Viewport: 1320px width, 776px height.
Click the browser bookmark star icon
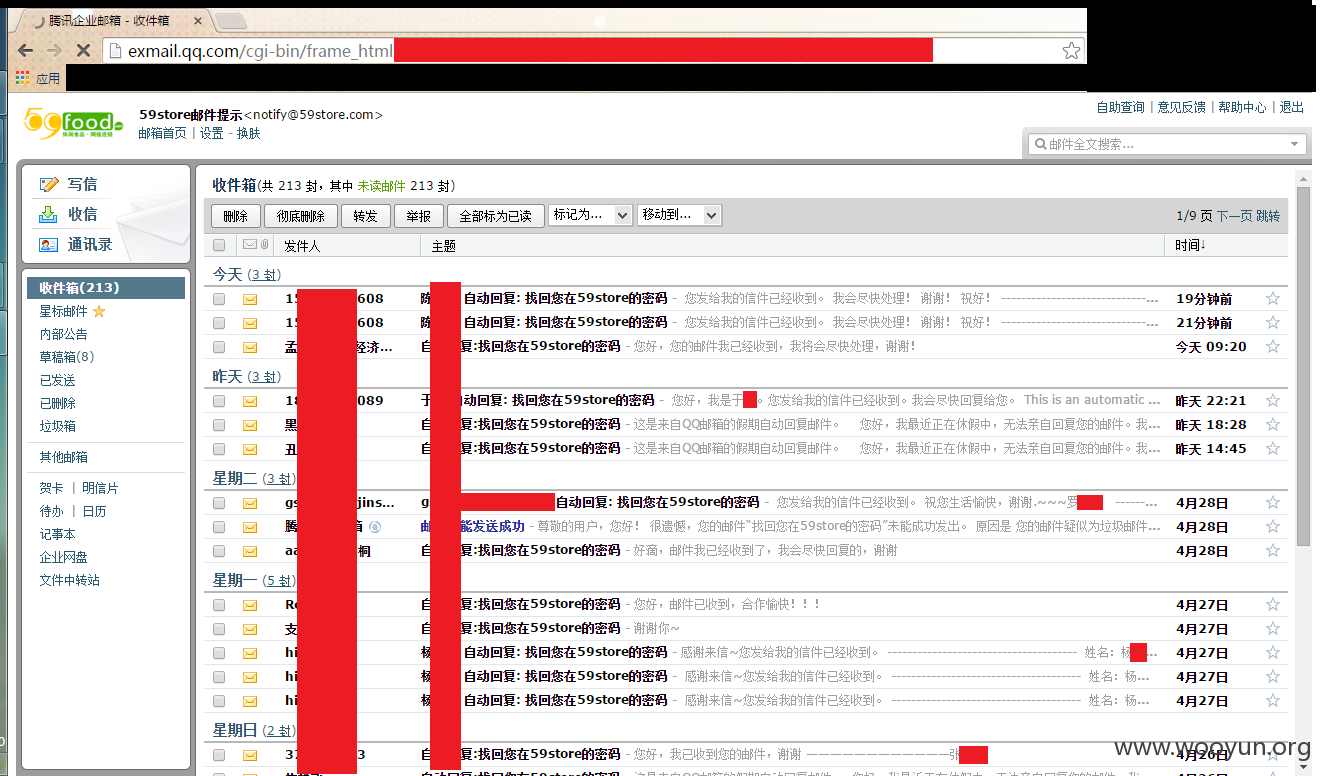coord(1071,50)
